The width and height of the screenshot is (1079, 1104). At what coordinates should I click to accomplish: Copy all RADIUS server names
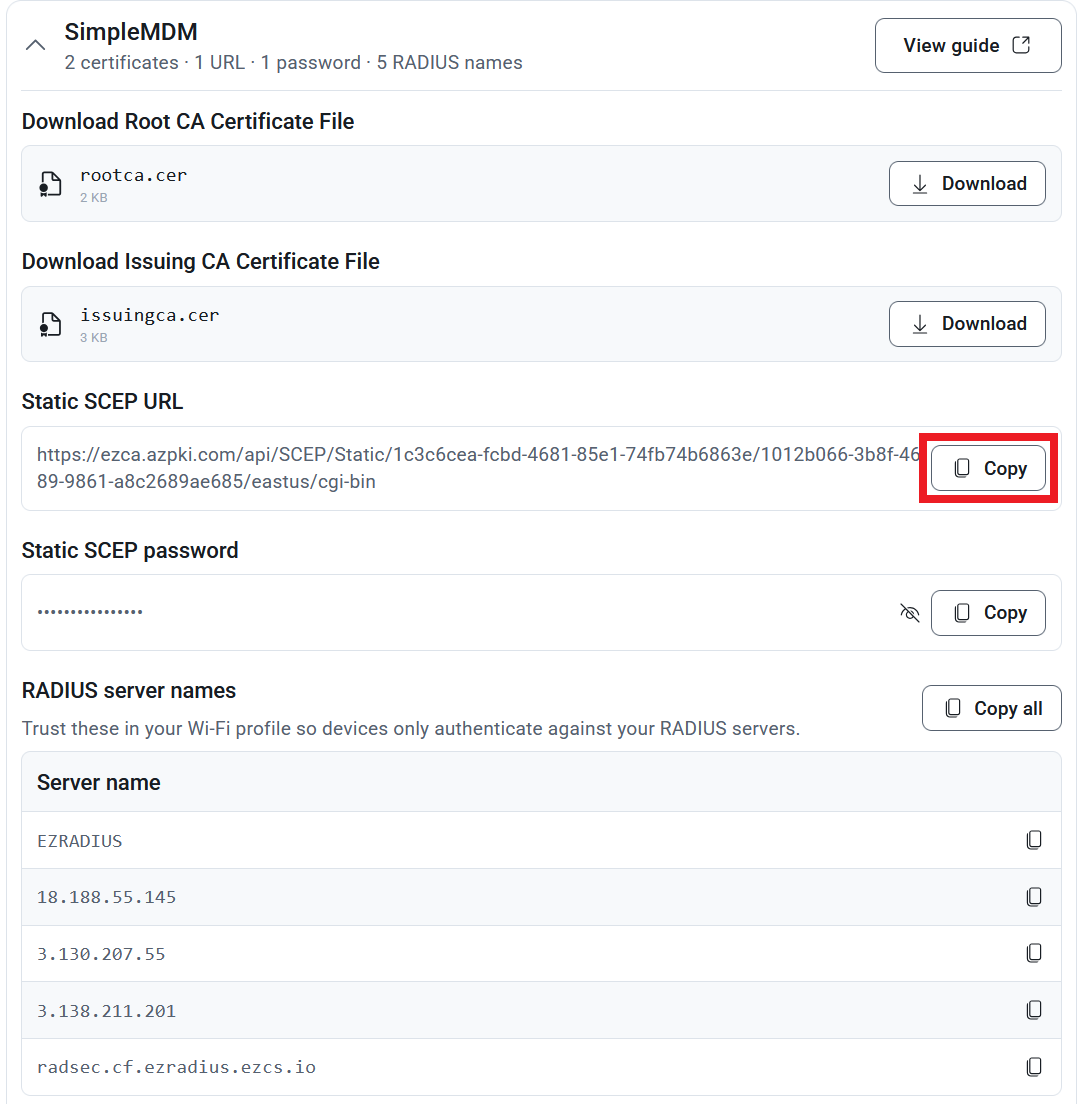pos(992,708)
